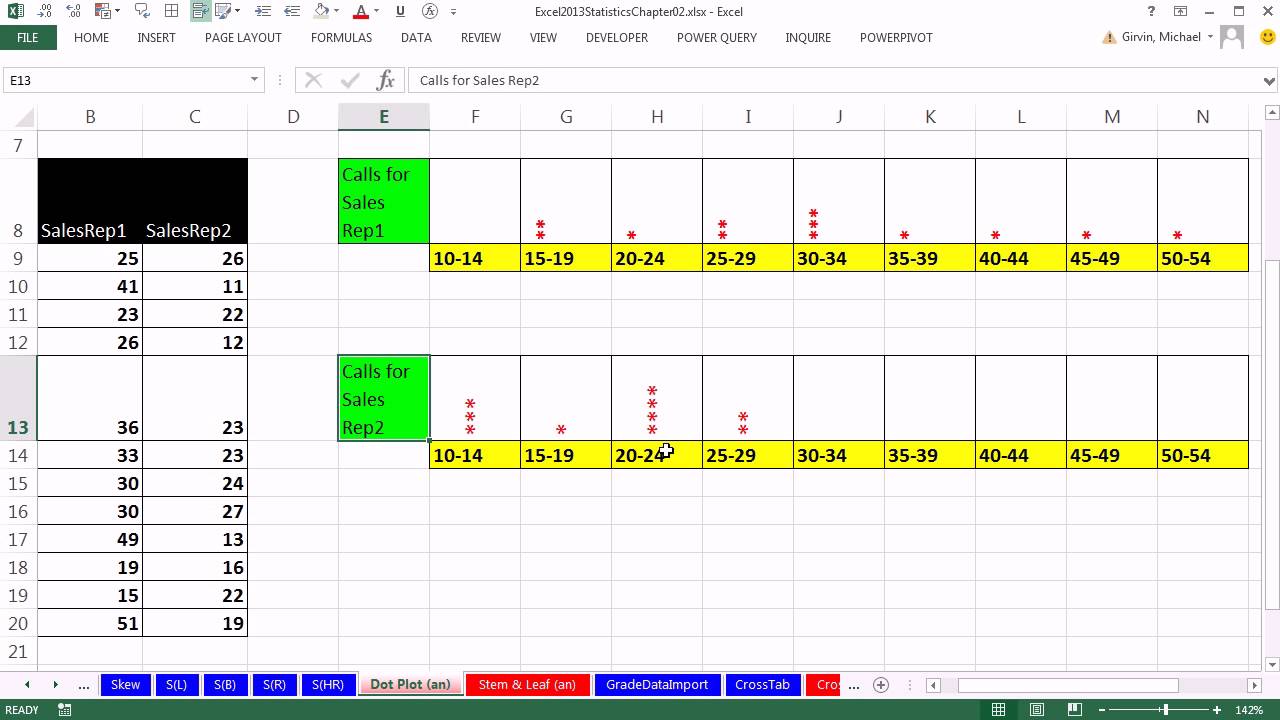Click the zoom in plus button
The height and width of the screenshot is (720, 1280).
1217,710
